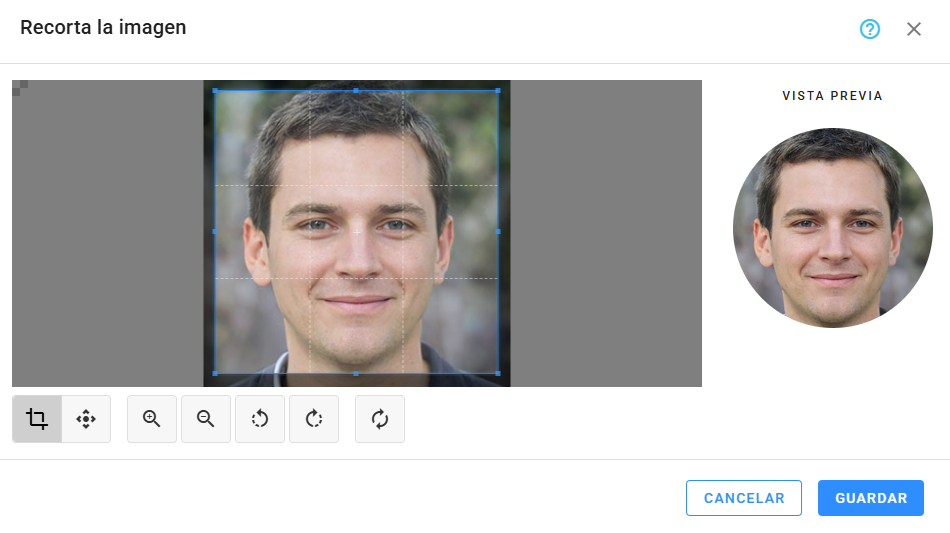Select the crop tool icon

click(37, 419)
